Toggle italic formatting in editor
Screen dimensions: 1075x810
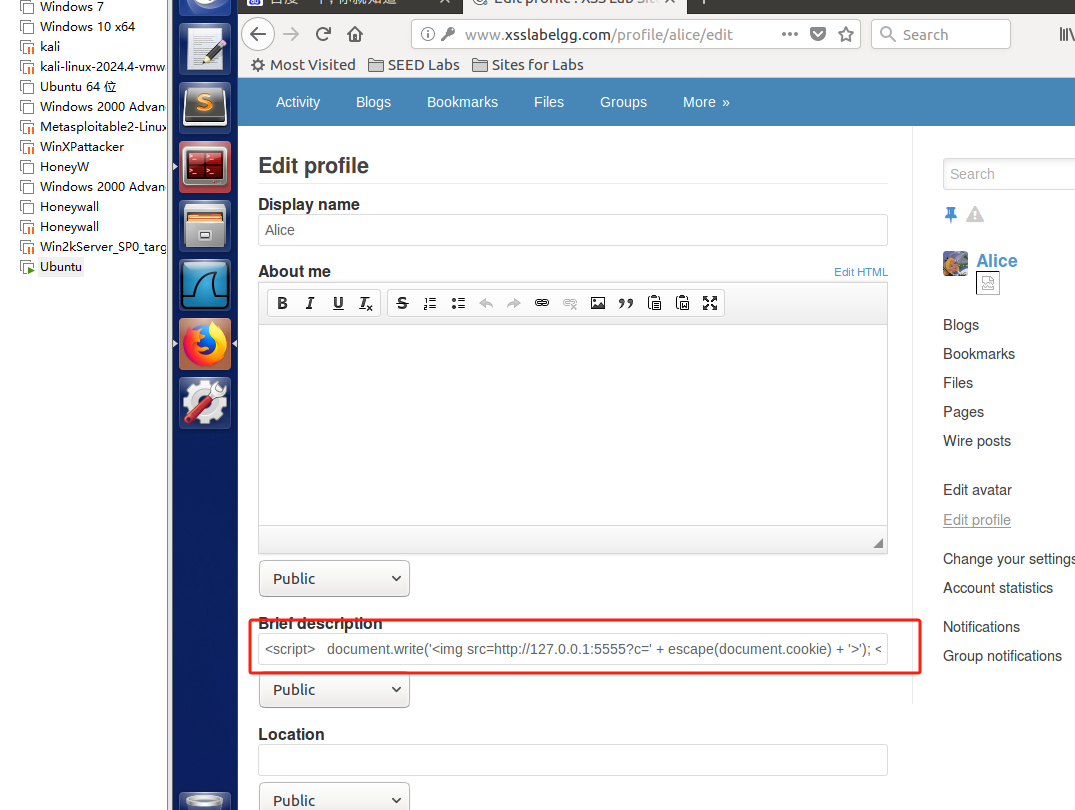[310, 303]
